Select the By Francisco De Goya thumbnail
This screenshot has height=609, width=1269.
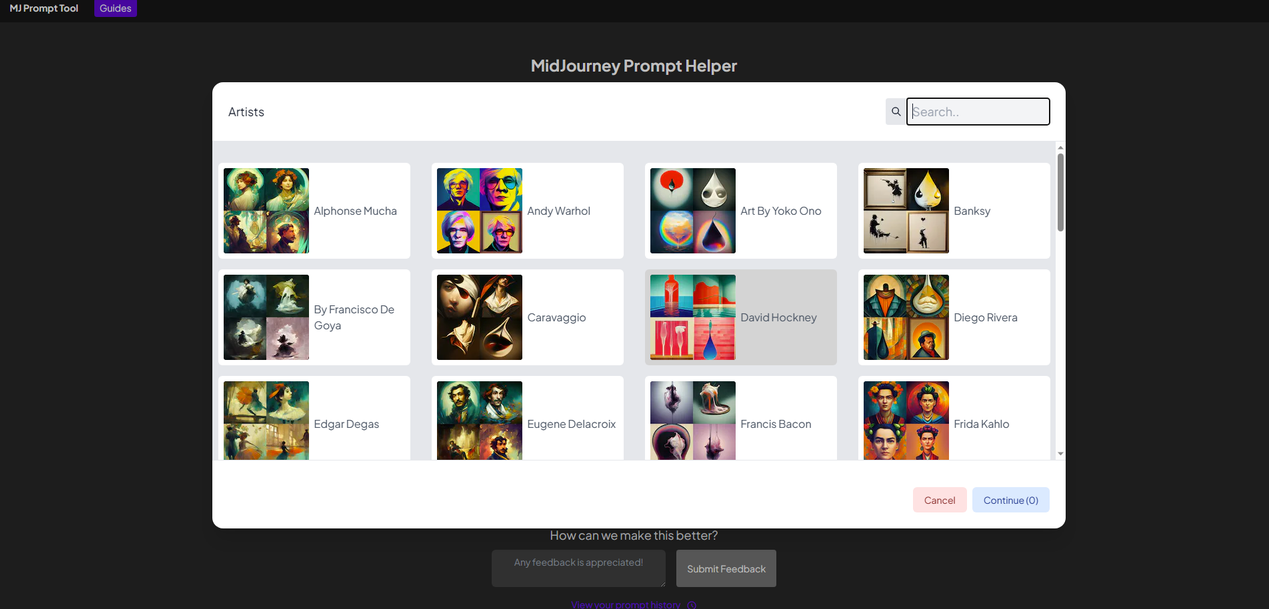pos(266,317)
